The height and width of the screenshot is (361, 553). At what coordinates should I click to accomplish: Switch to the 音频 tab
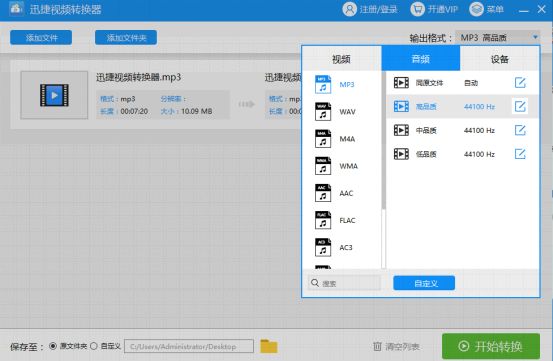(420, 59)
